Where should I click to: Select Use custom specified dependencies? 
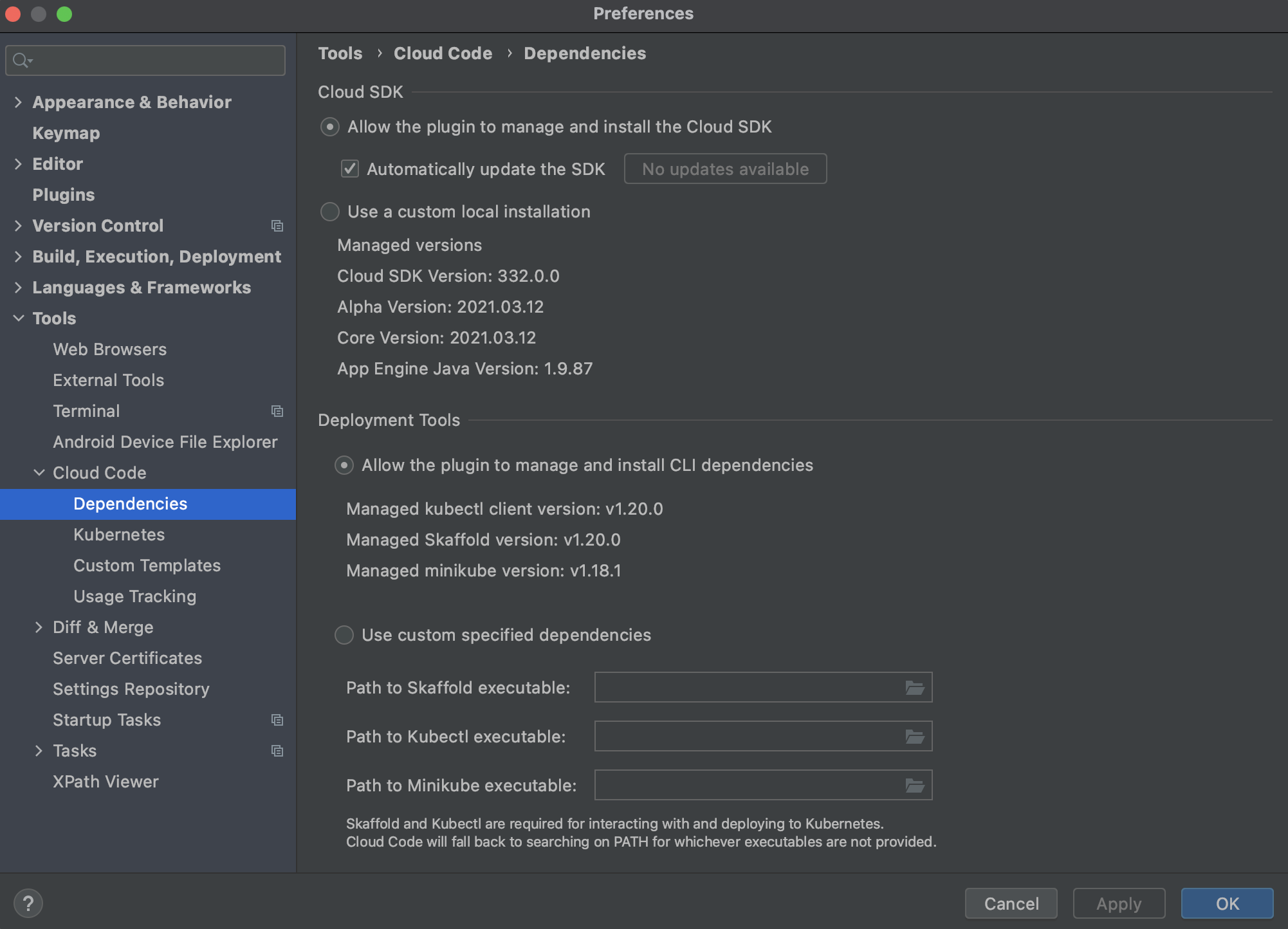[x=344, y=633]
